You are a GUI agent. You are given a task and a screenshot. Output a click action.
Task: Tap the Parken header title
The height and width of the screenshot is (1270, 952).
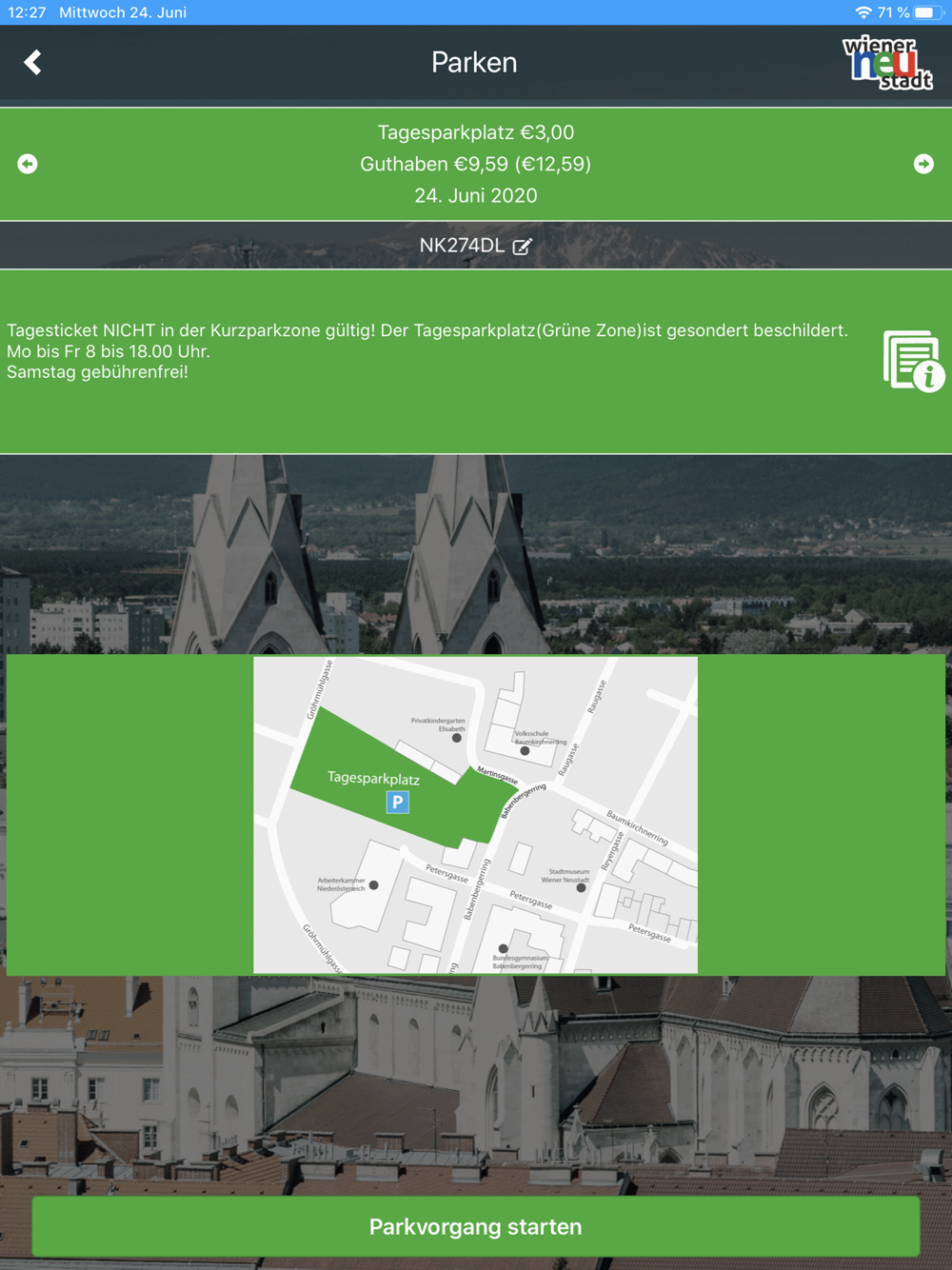click(x=474, y=63)
